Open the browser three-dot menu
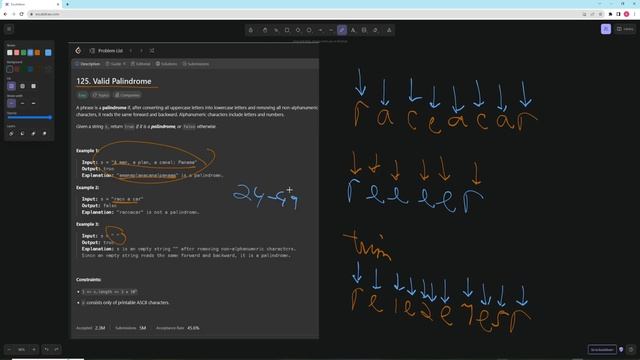The width and height of the screenshot is (640, 360). (x=635, y=14)
